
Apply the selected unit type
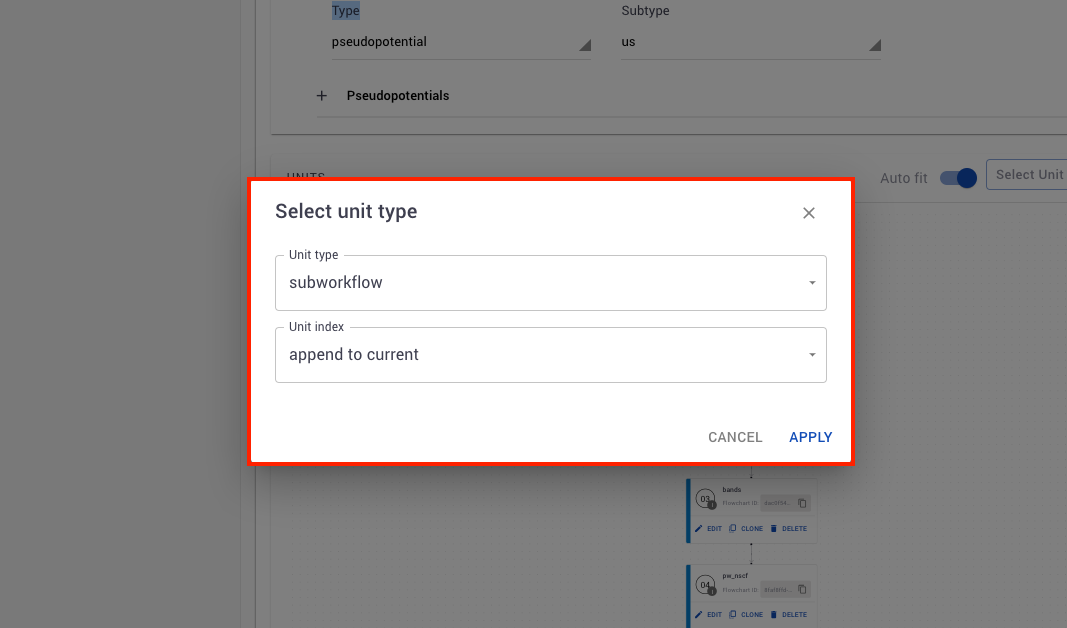pyautogui.click(x=810, y=437)
